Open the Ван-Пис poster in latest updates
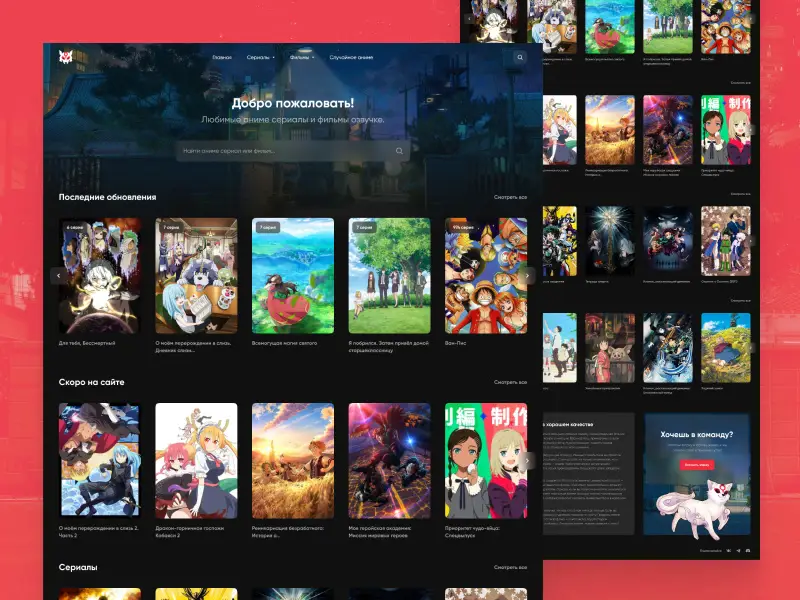Viewport: 800px width, 600px height. pyautogui.click(x=486, y=276)
